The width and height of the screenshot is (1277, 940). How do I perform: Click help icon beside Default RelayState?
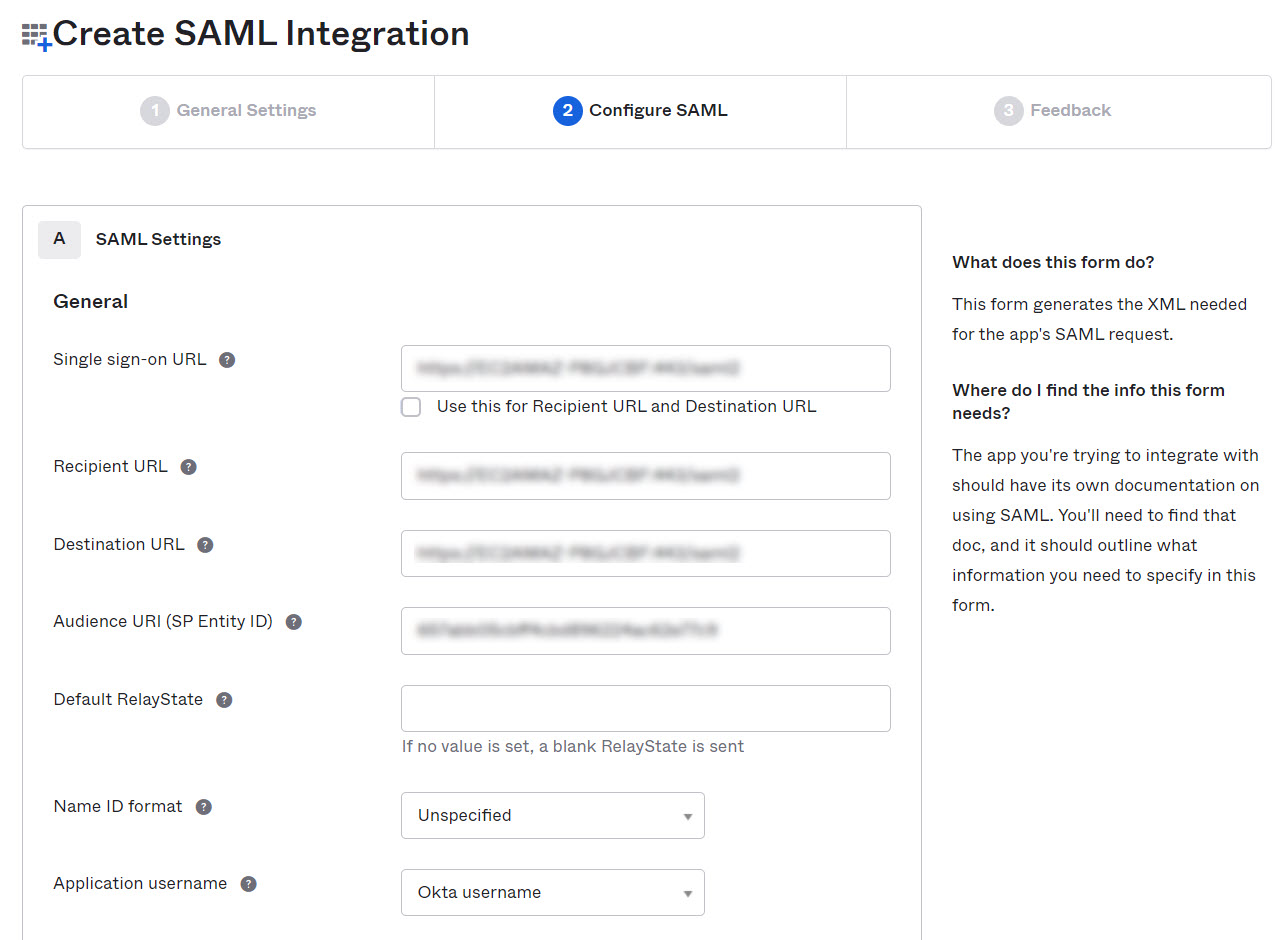point(224,700)
